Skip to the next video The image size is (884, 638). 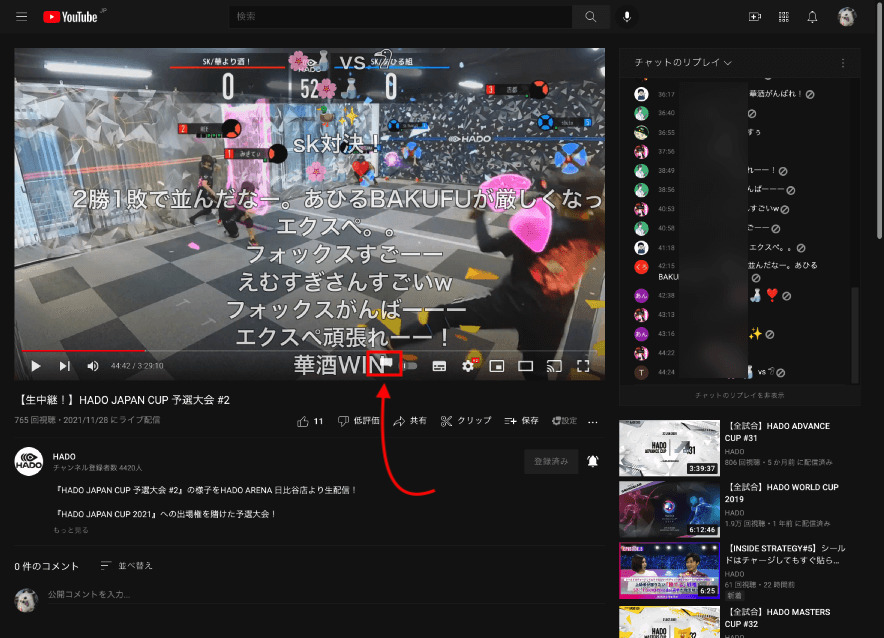pos(65,366)
